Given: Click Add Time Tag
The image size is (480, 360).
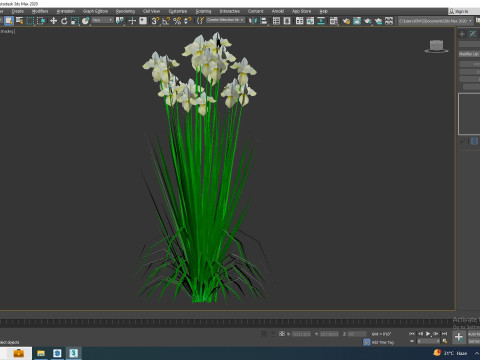Looking at the screenshot, I should pos(383,342).
